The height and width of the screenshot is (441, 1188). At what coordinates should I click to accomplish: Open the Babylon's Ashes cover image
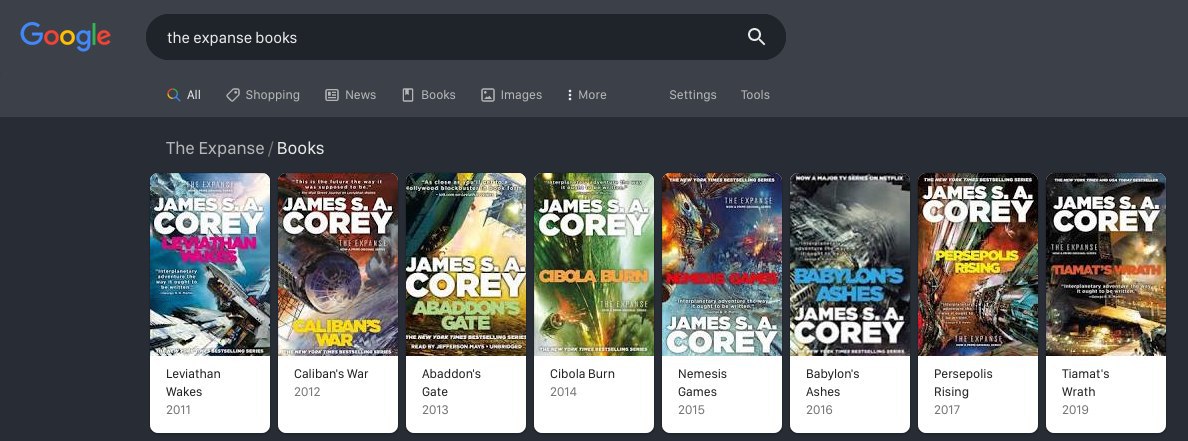point(850,264)
